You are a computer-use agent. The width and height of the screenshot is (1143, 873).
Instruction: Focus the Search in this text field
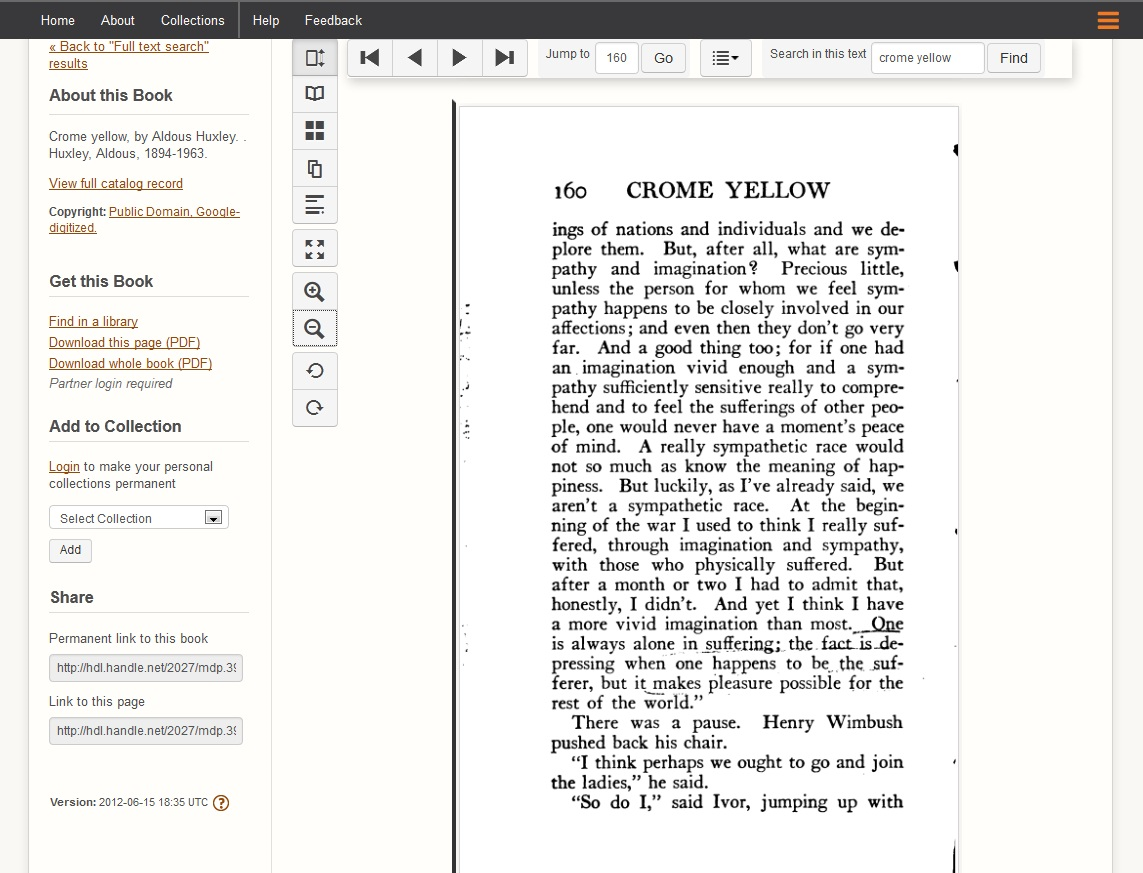click(x=927, y=58)
